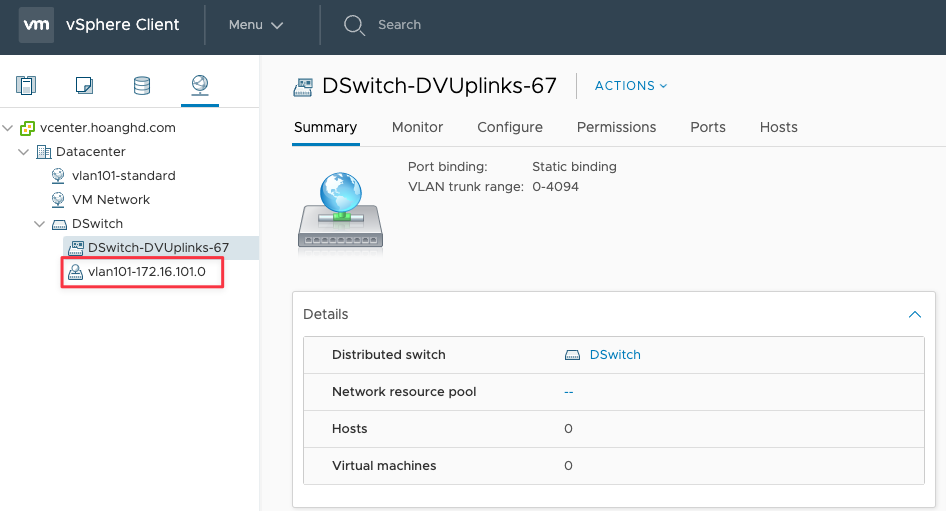The image size is (946, 511).
Task: Click the DSwitch-DVUplinks-67 uplink icon in tree
Action: coord(75,247)
